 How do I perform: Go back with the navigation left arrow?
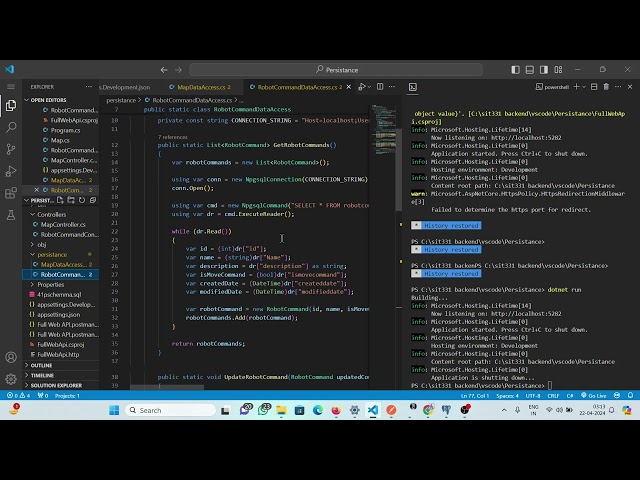coord(164,70)
